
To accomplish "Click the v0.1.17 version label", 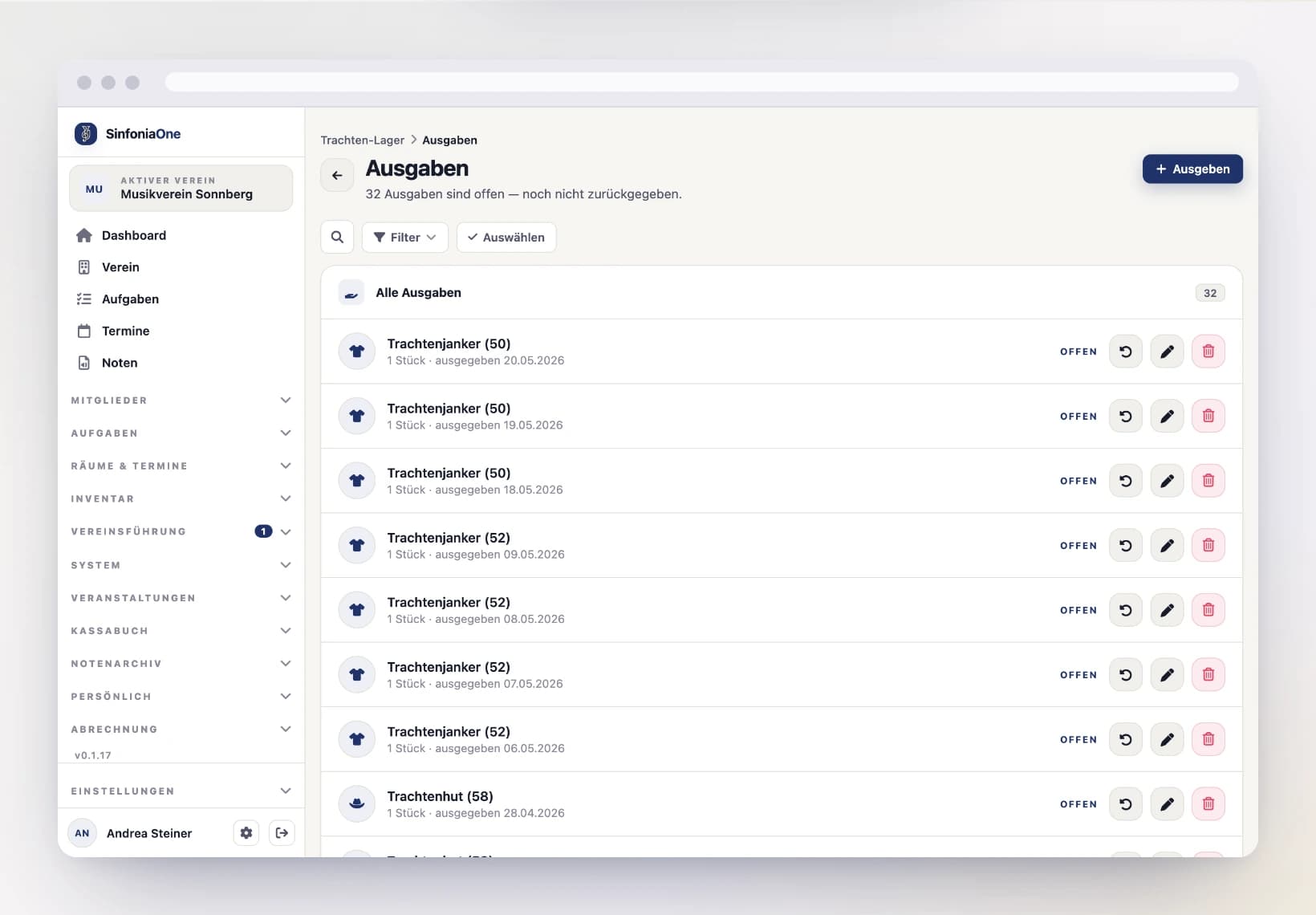I will point(93,756).
